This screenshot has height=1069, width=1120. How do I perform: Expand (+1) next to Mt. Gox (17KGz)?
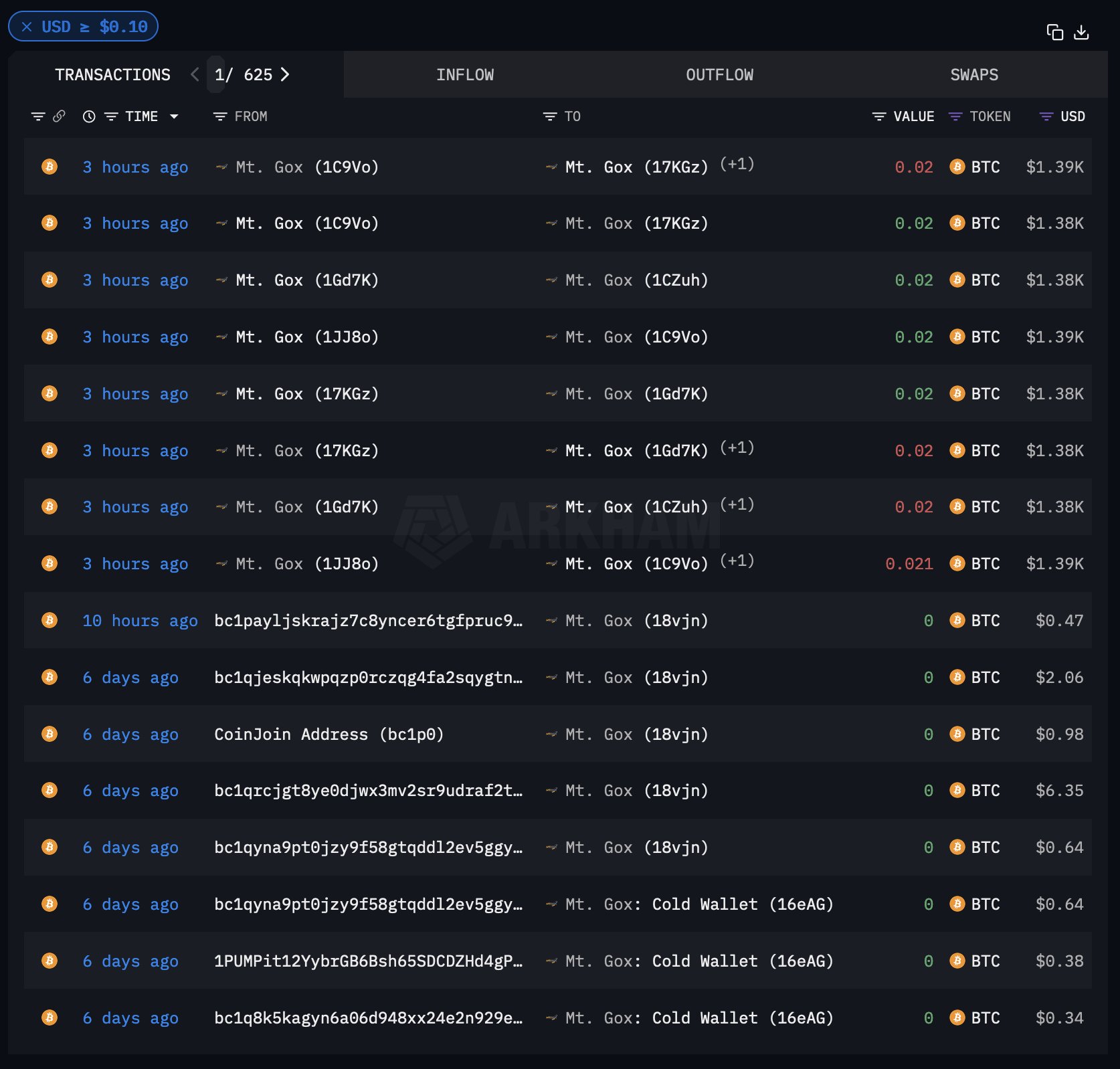click(737, 164)
